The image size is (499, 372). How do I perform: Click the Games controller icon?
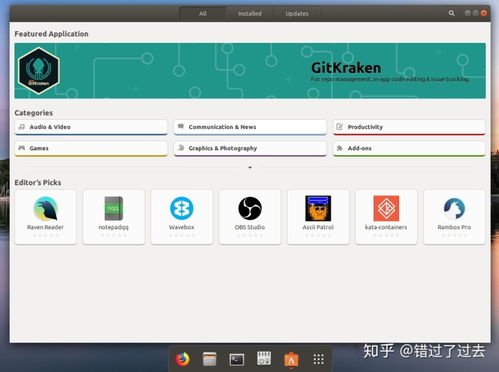pos(22,148)
